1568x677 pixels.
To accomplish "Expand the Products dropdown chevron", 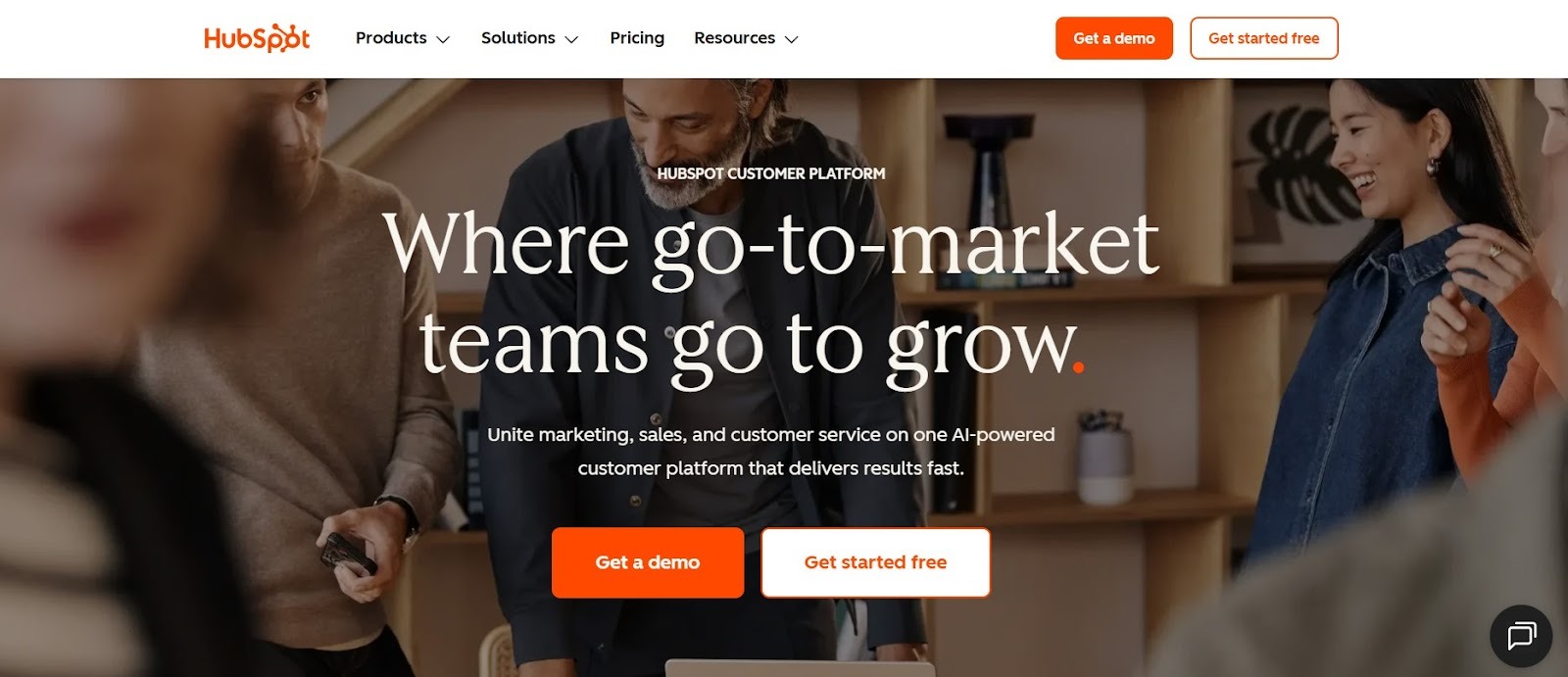I will (443, 39).
